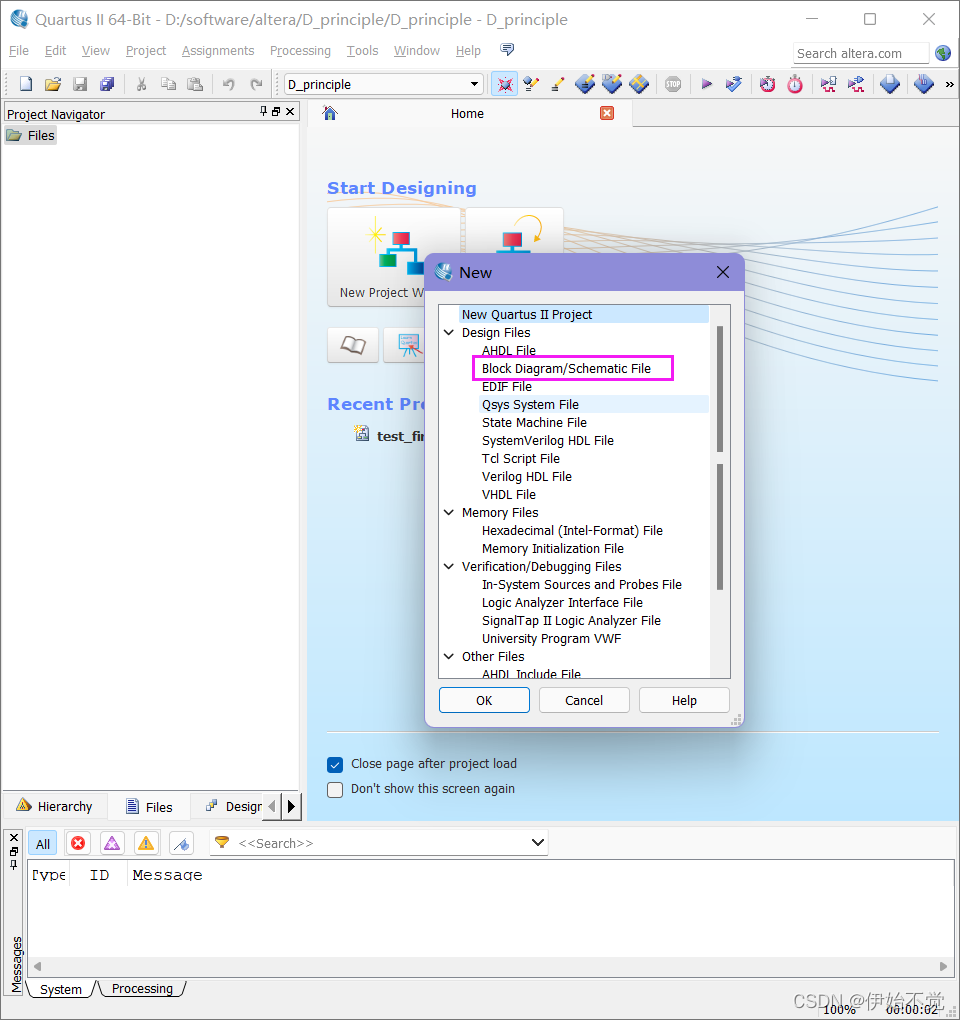
Task: Select Verilog HDL File in list
Action: tap(527, 477)
